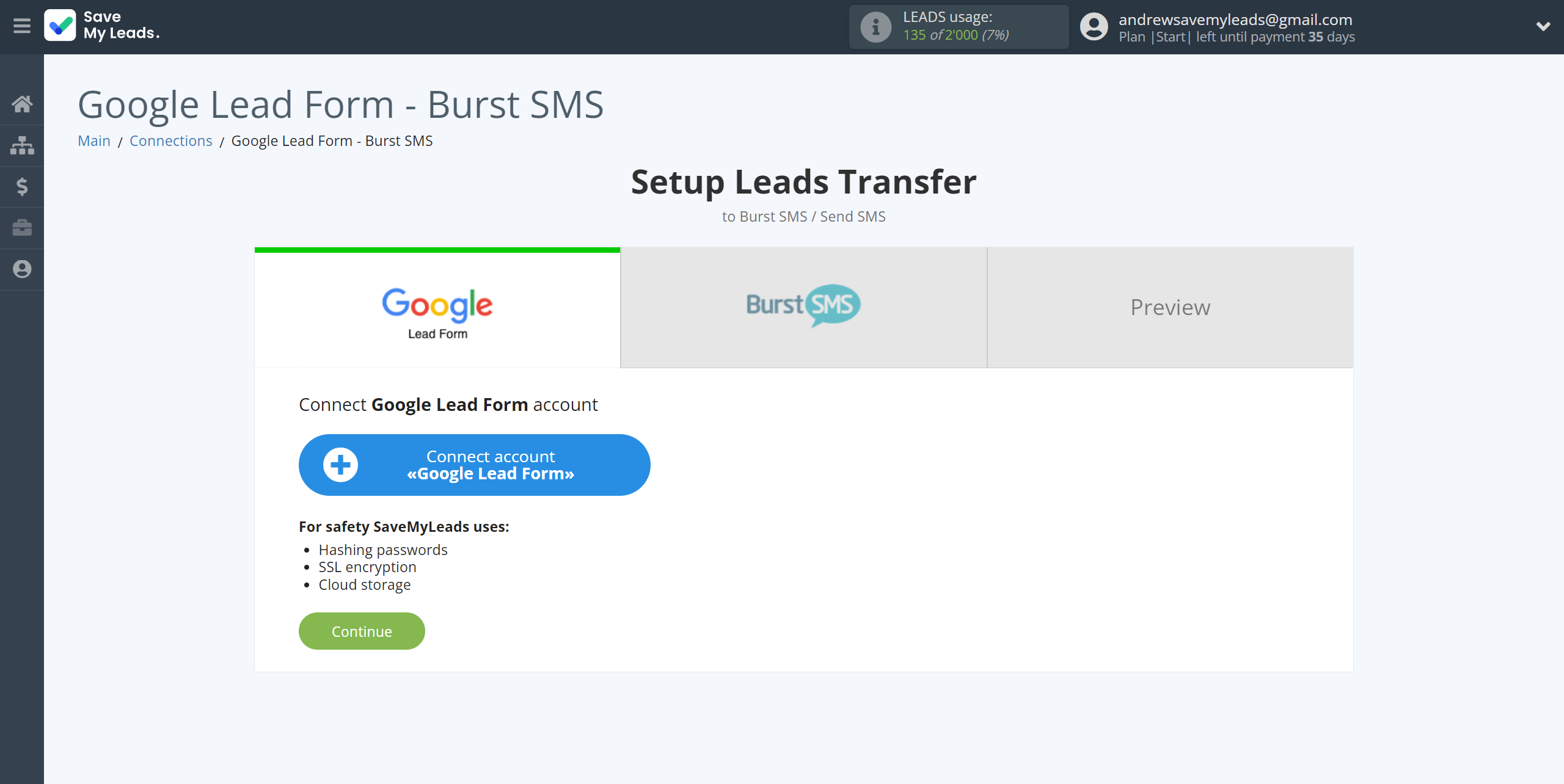Click the Continue button
Viewport: 1564px width, 784px height.
(362, 631)
